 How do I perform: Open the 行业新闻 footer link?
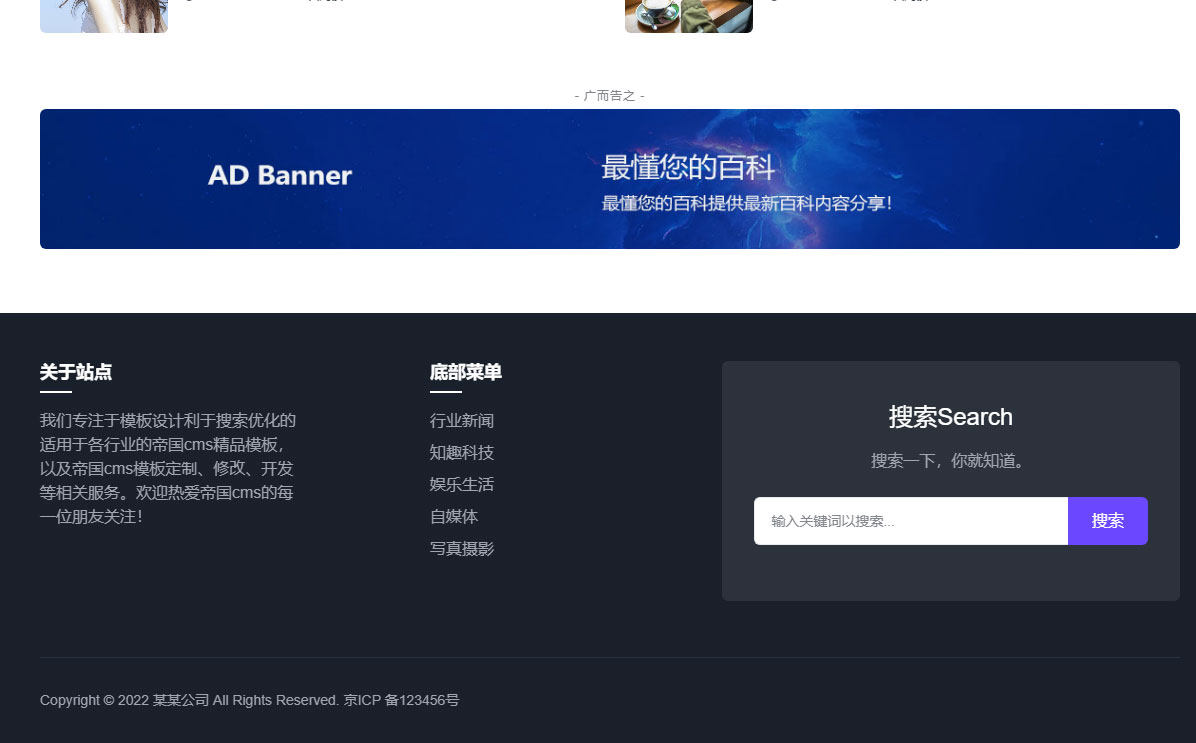462,421
